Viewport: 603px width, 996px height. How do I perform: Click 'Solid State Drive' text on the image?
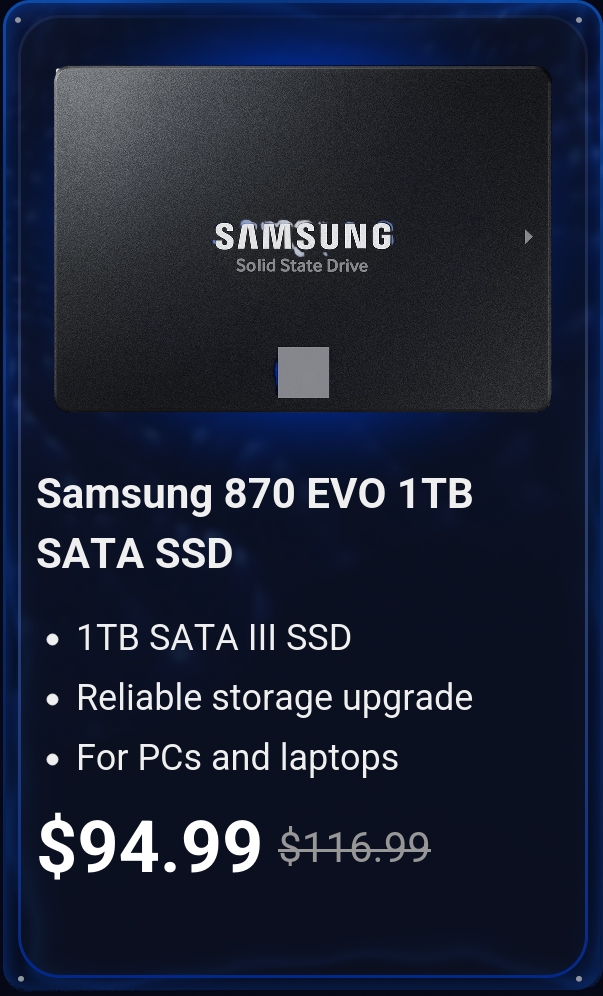[x=302, y=266]
